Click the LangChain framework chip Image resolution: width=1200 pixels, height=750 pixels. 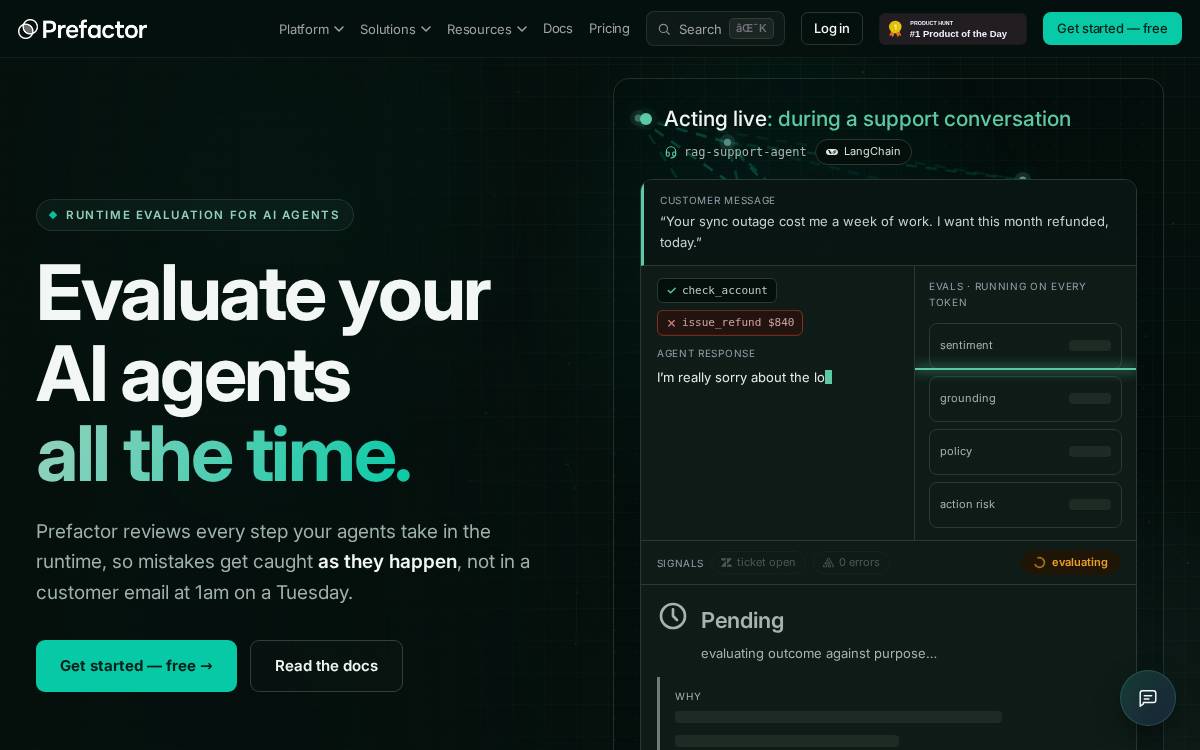pyautogui.click(x=863, y=152)
